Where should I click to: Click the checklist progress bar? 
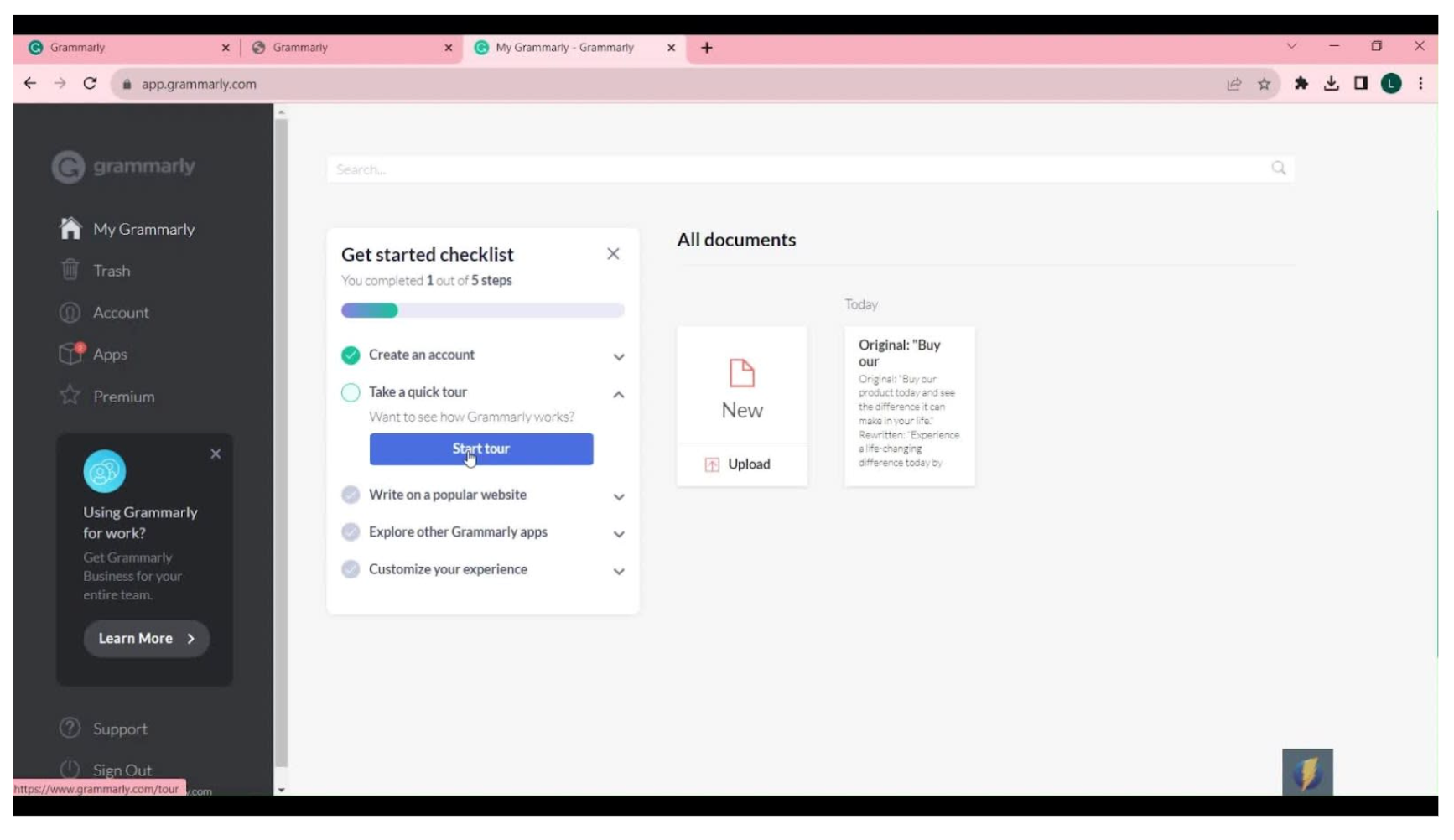[x=483, y=311]
